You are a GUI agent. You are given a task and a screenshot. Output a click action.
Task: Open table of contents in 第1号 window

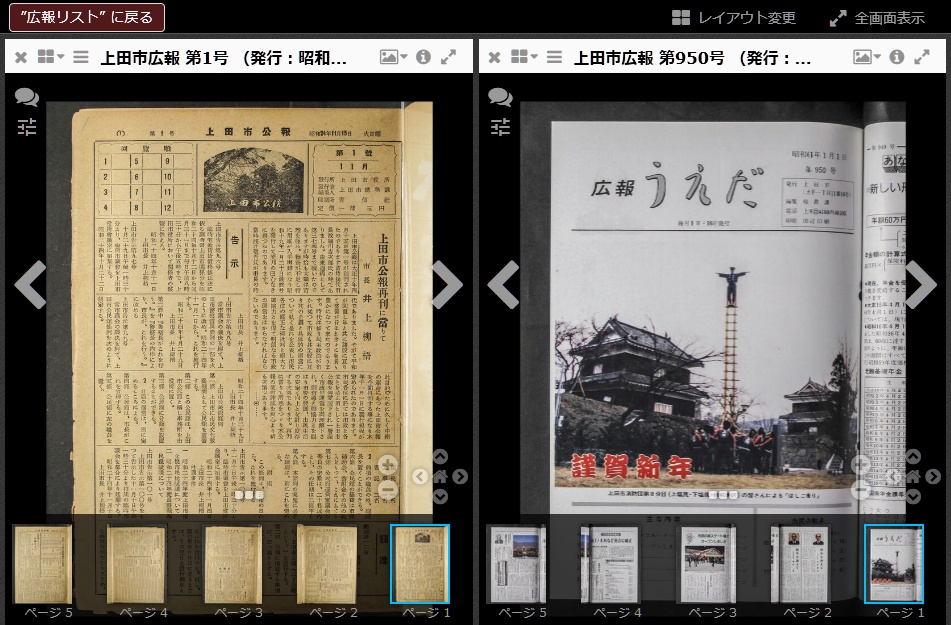81,57
